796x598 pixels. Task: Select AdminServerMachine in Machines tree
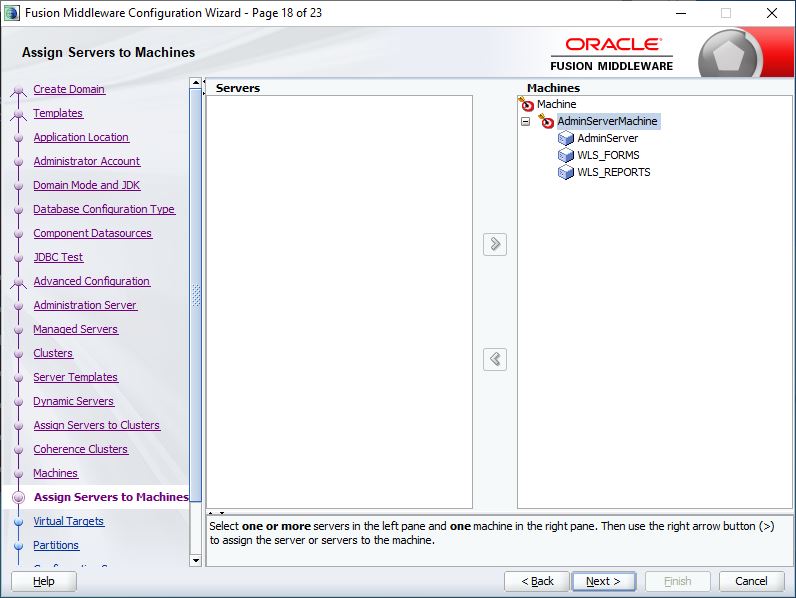point(607,121)
